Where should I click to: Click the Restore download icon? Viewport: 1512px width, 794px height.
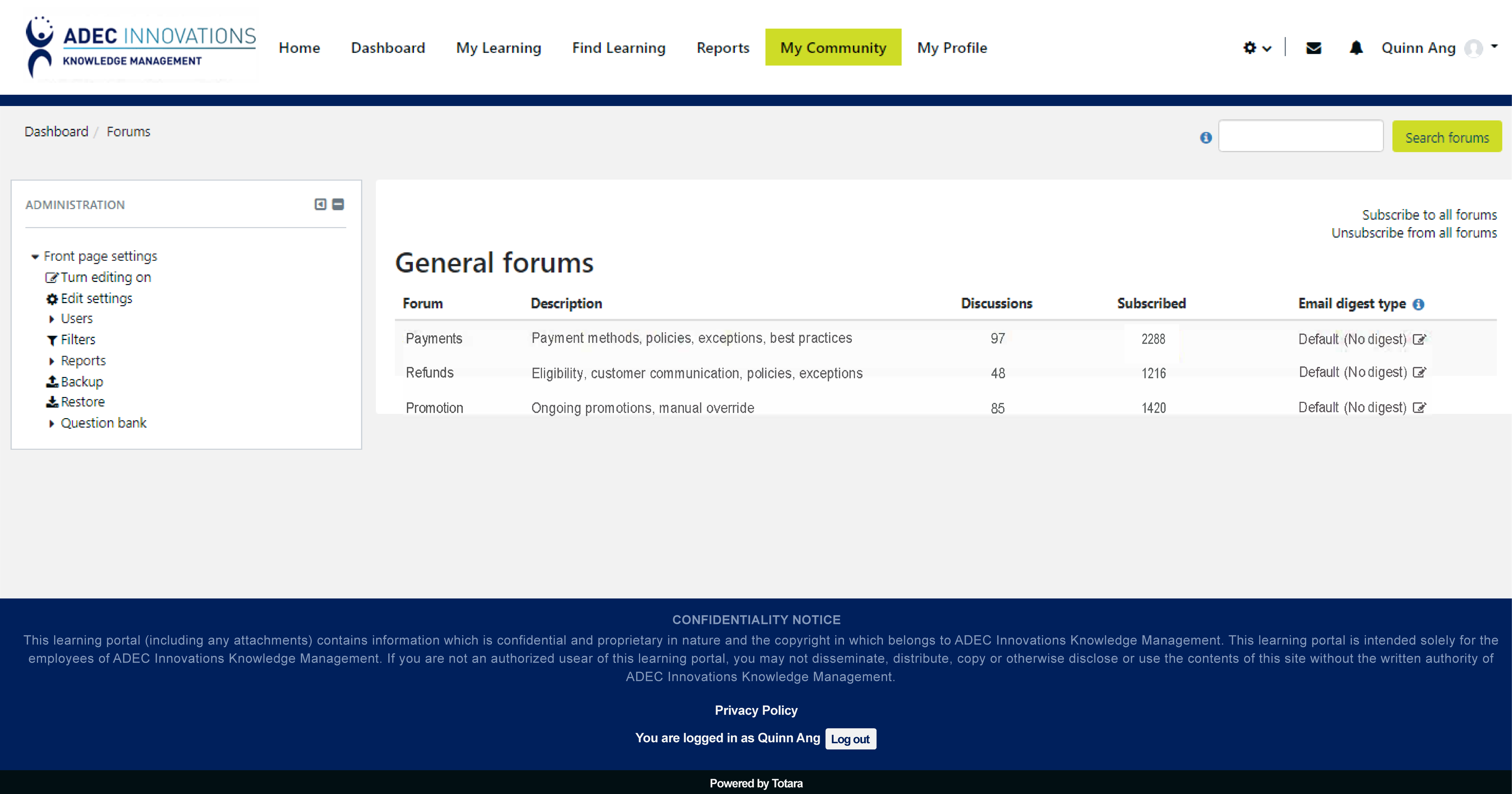pyautogui.click(x=52, y=402)
